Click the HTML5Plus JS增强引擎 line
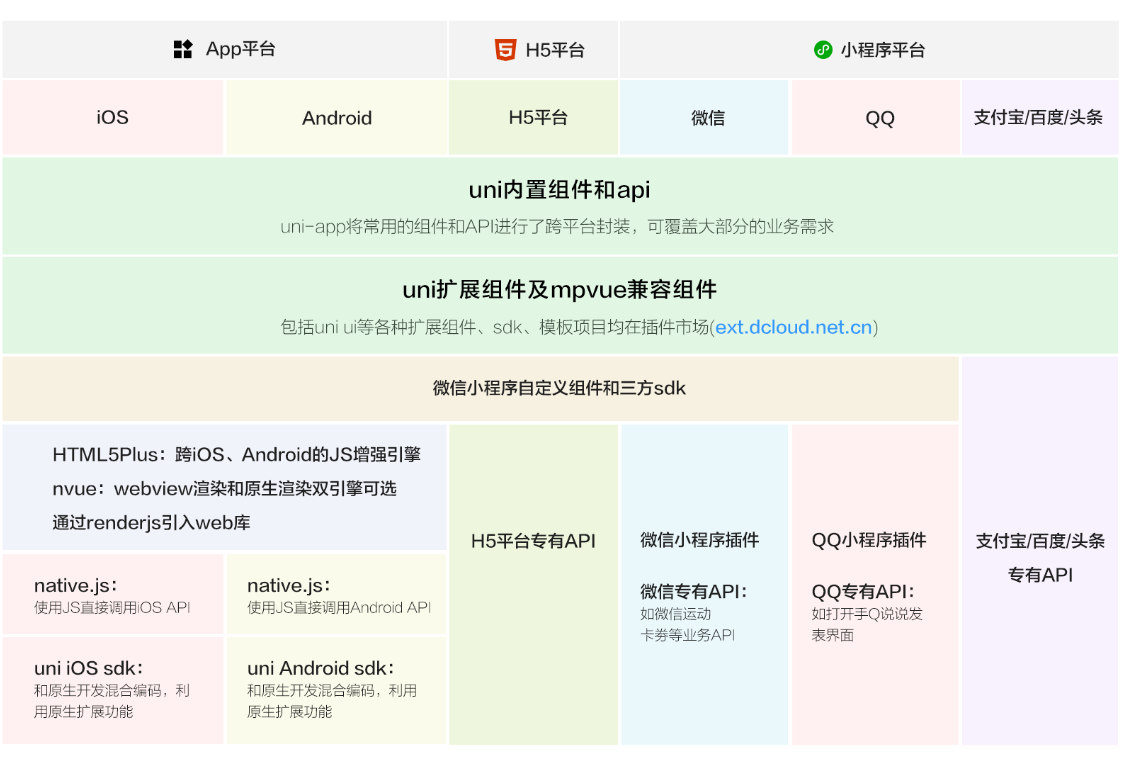1131x769 pixels. click(x=237, y=454)
